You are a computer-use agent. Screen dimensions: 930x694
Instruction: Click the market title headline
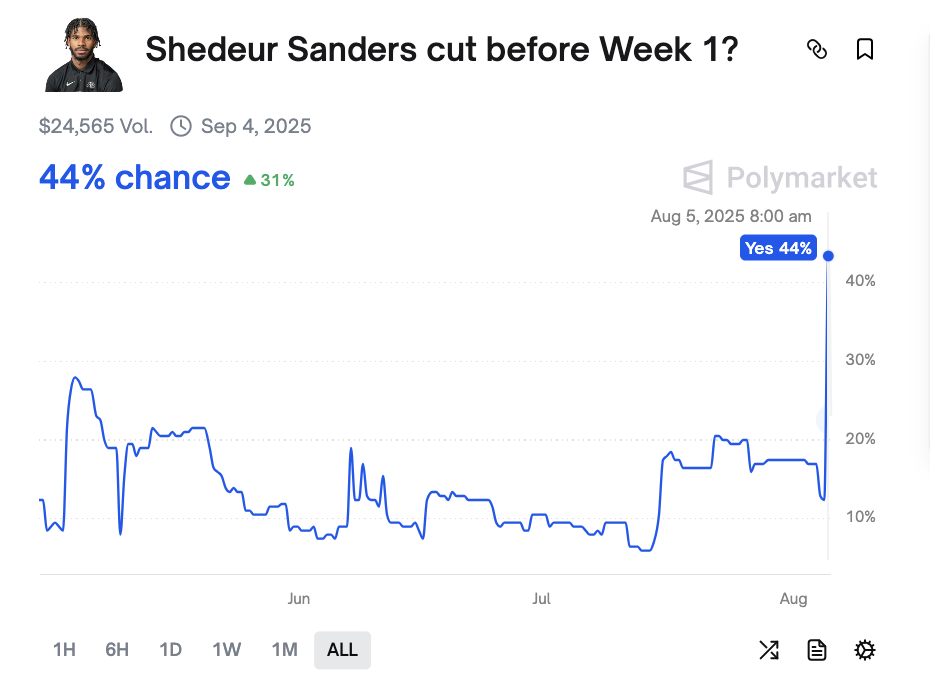tap(441, 49)
